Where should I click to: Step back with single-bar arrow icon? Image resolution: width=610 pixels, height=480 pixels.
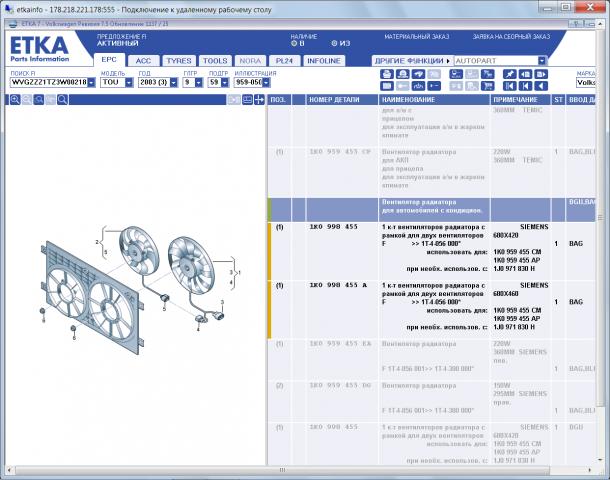pyautogui.click(x=525, y=86)
